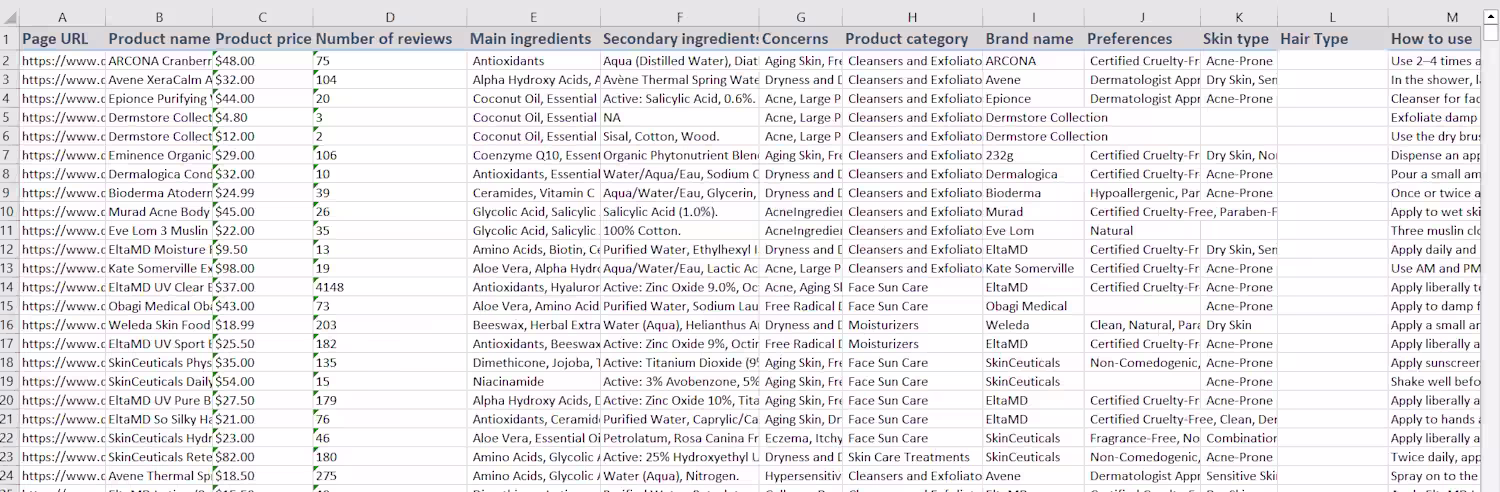Select the brand cell 'Eve Lom'

tap(1033, 231)
